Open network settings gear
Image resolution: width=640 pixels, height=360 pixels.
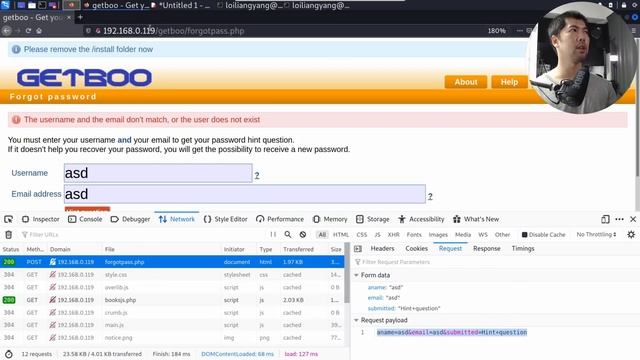631,234
